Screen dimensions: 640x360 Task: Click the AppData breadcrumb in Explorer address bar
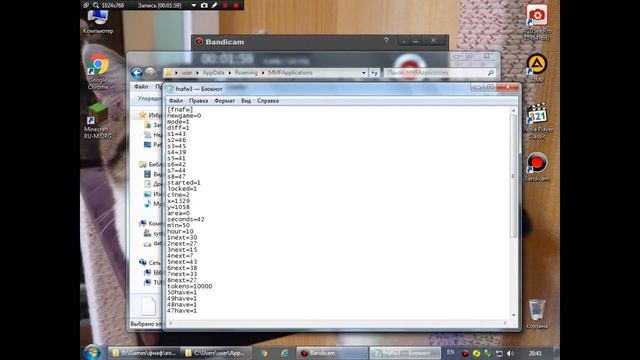(213, 73)
